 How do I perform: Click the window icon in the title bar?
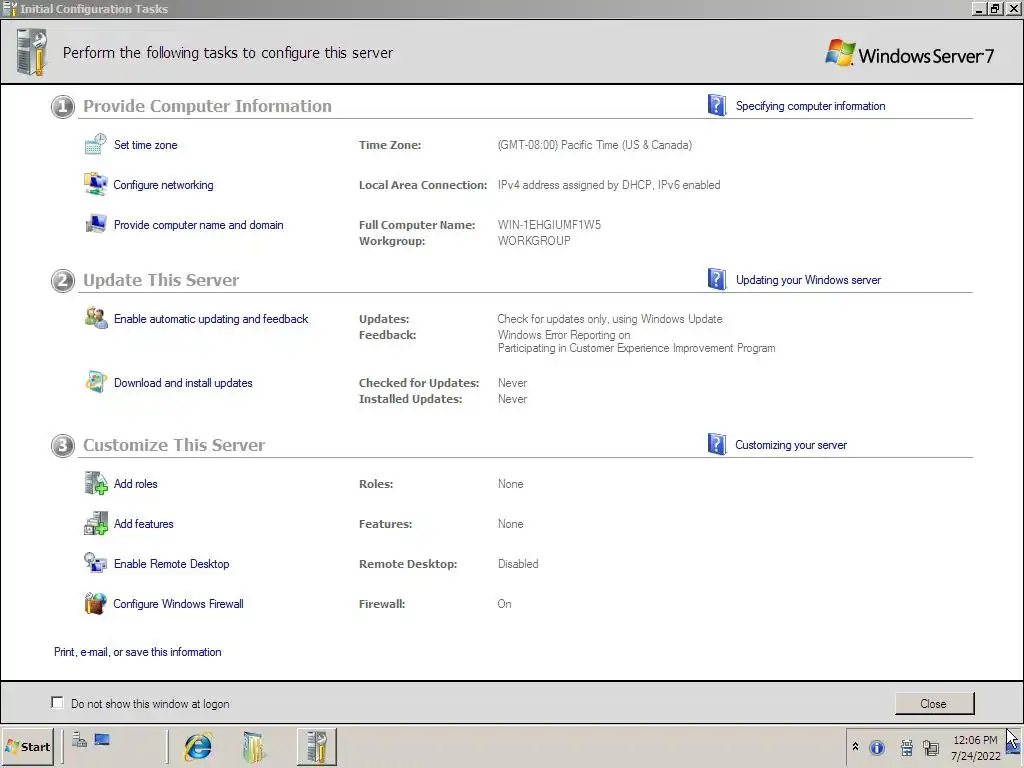click(10, 8)
